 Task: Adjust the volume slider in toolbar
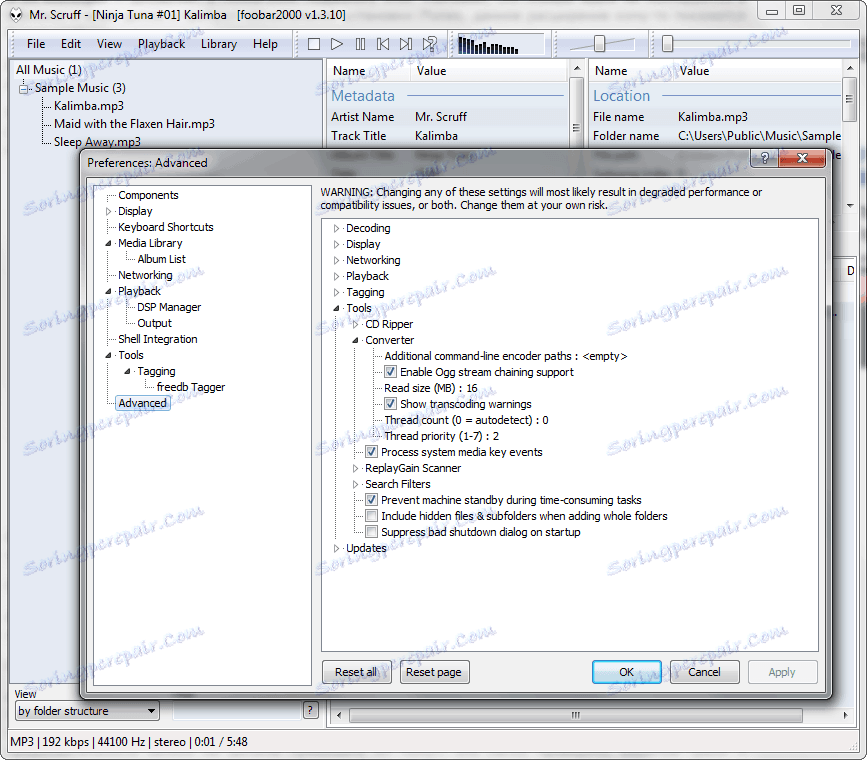coord(599,44)
